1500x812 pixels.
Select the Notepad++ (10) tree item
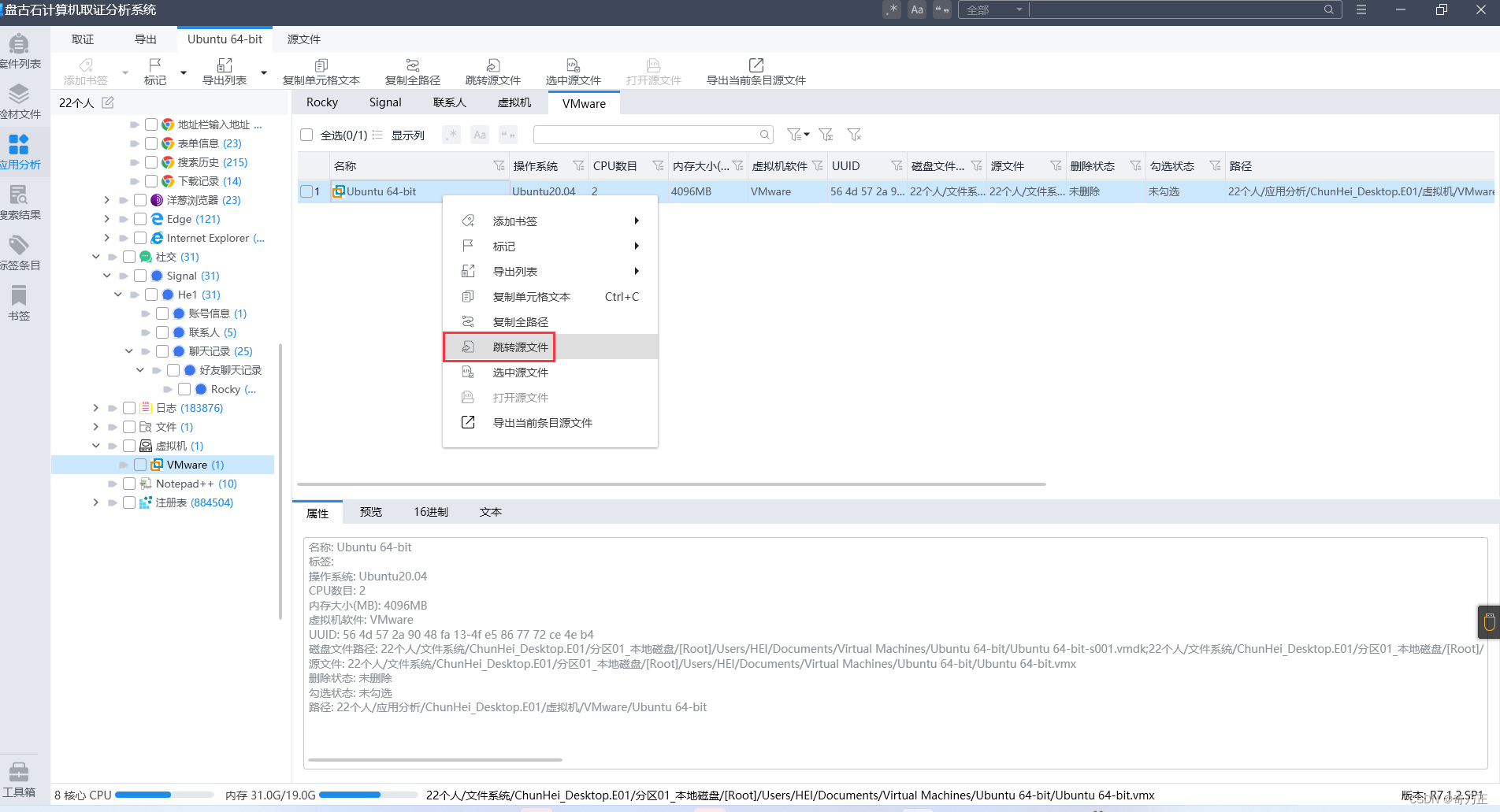(196, 484)
